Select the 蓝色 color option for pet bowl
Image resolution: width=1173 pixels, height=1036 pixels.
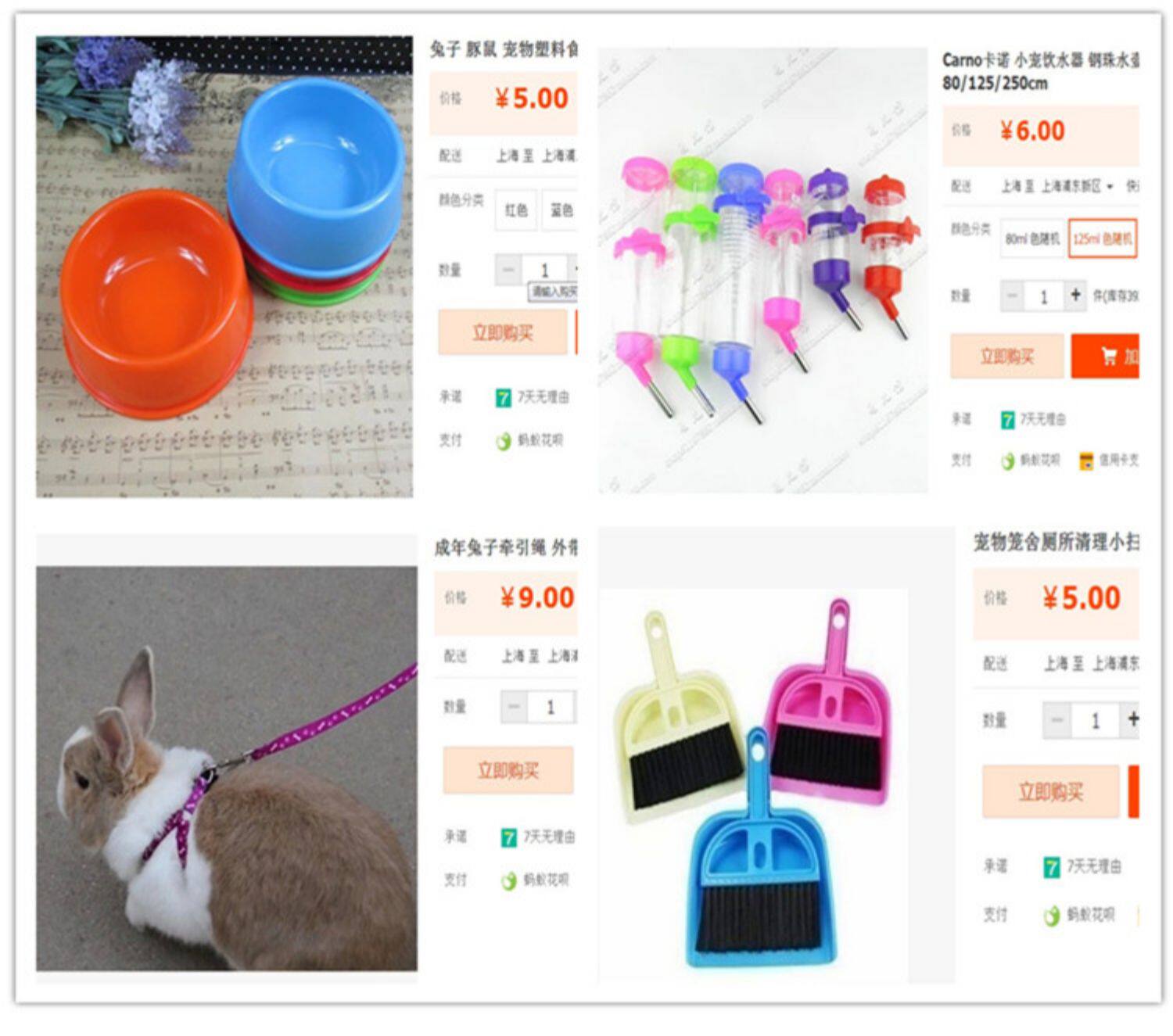tap(561, 210)
